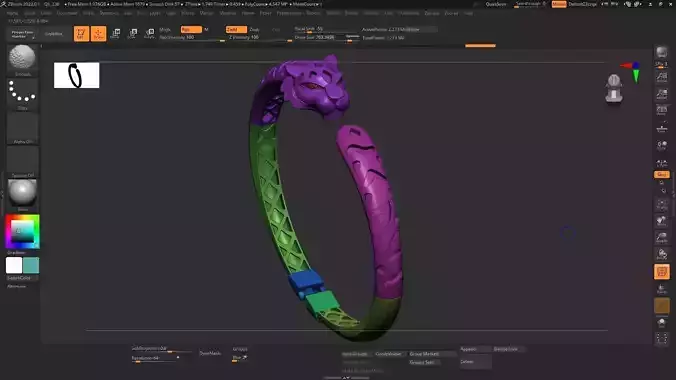The width and height of the screenshot is (676, 380).
Task: Click the Local symmetry icon
Action: coord(661,145)
